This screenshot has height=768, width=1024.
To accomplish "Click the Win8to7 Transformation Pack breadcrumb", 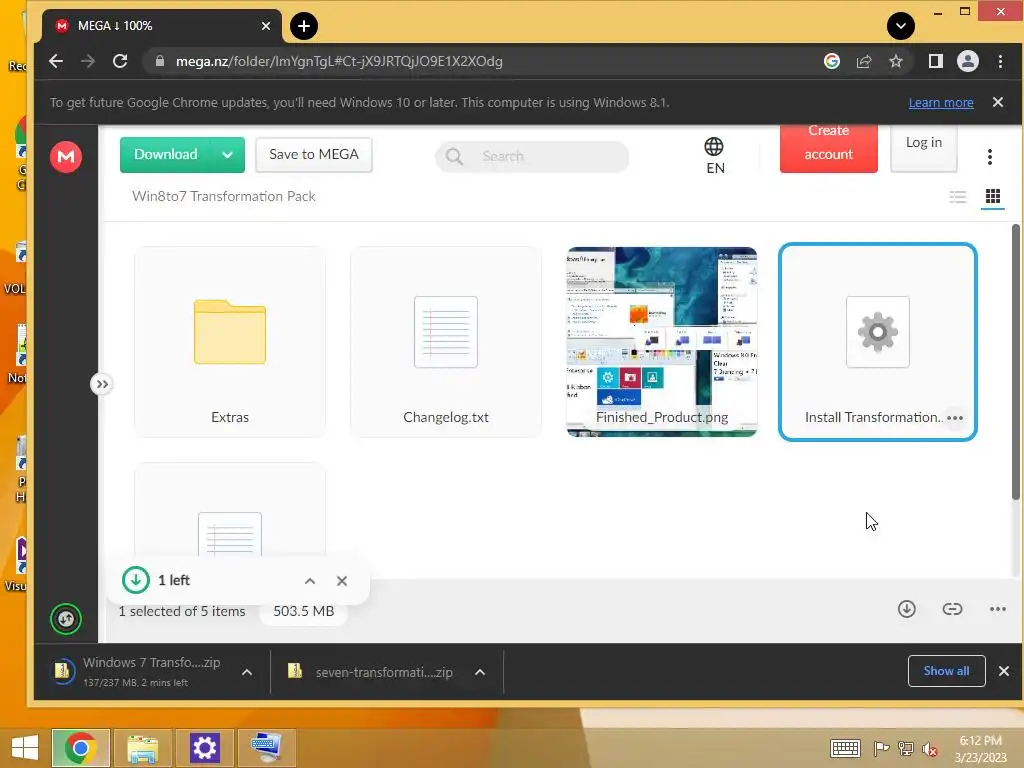I will click(223, 197).
